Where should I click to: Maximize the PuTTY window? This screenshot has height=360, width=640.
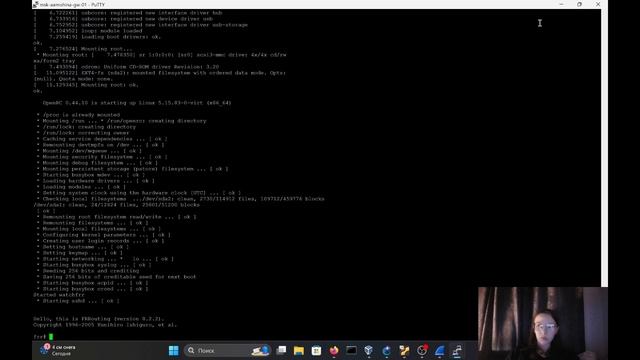tap(580, 4)
